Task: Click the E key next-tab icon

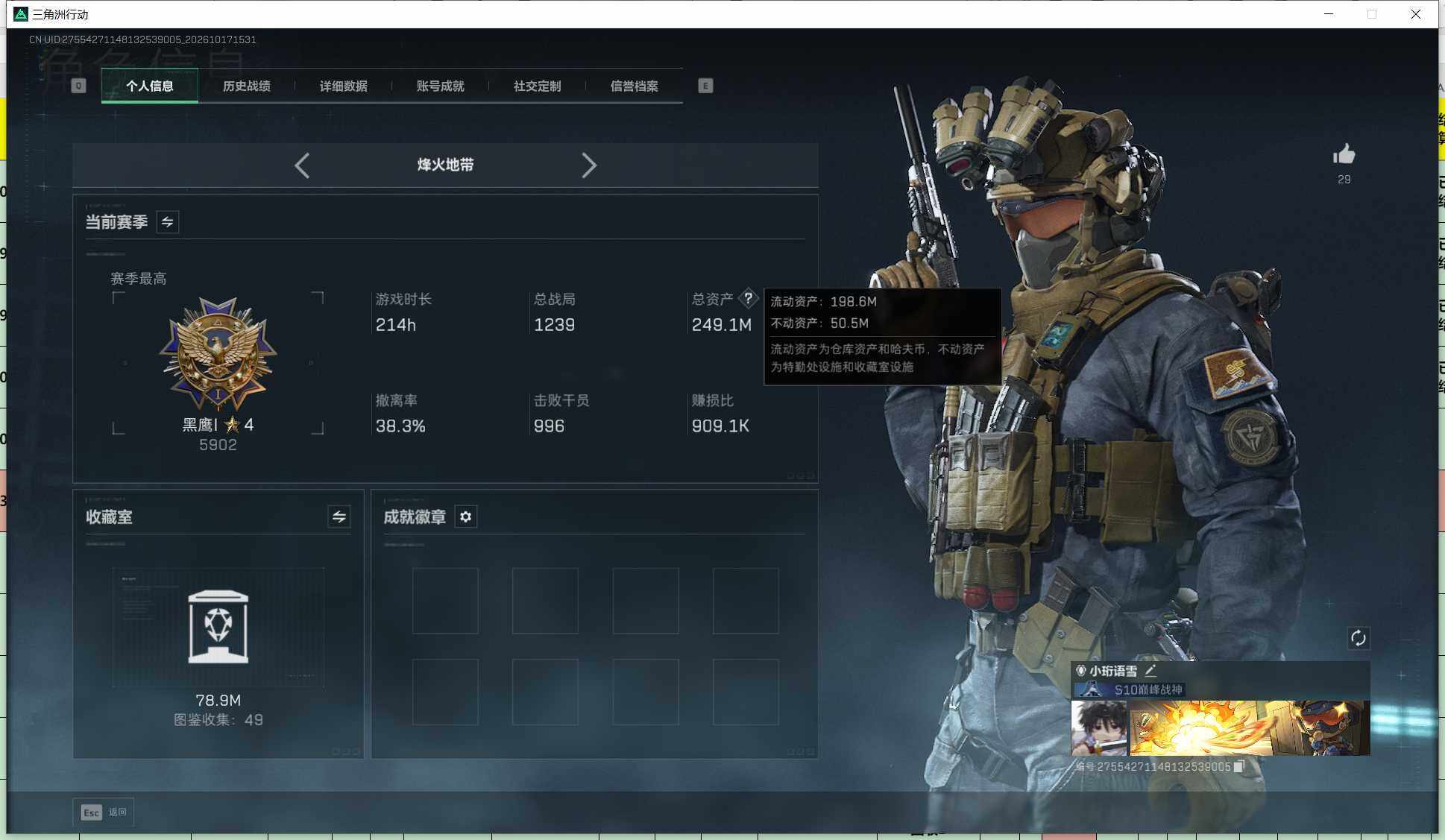Action: [705, 86]
